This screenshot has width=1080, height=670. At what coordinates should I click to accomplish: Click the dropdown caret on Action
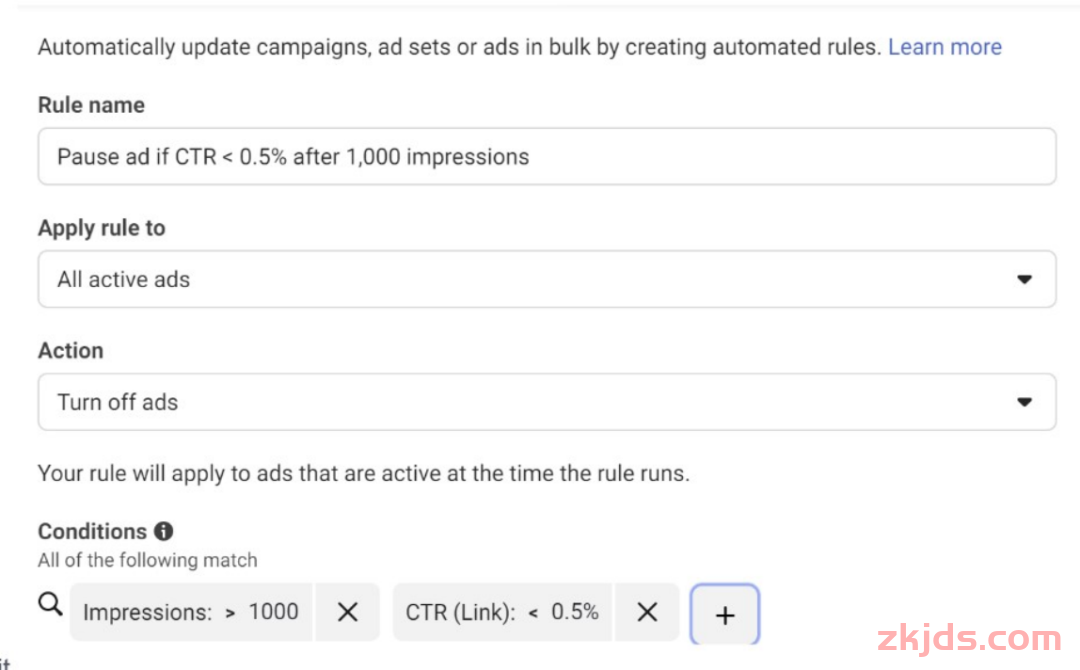[1026, 402]
